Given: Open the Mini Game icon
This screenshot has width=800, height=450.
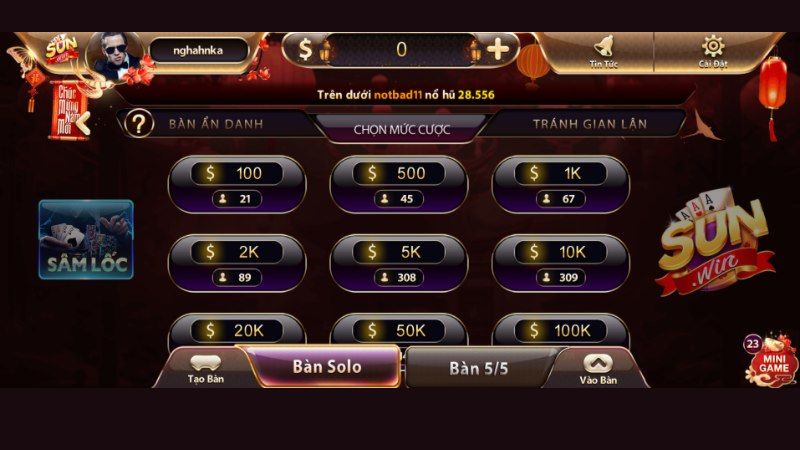Looking at the screenshot, I should pyautogui.click(x=771, y=361).
